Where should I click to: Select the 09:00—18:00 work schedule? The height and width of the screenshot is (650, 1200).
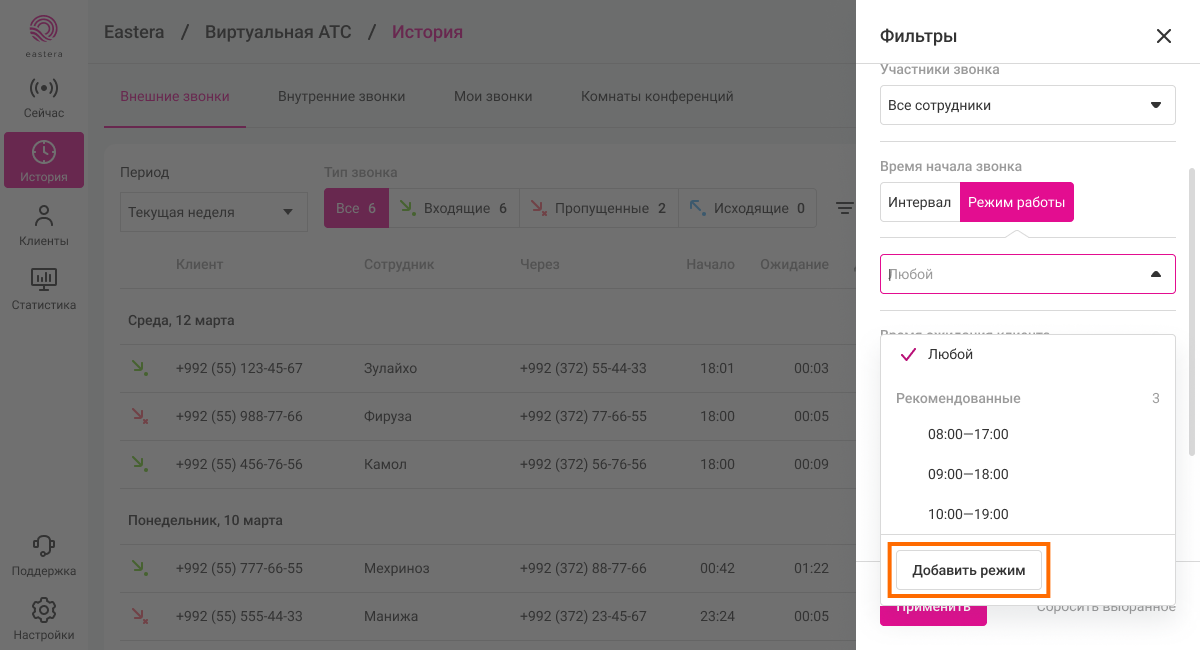point(968,474)
